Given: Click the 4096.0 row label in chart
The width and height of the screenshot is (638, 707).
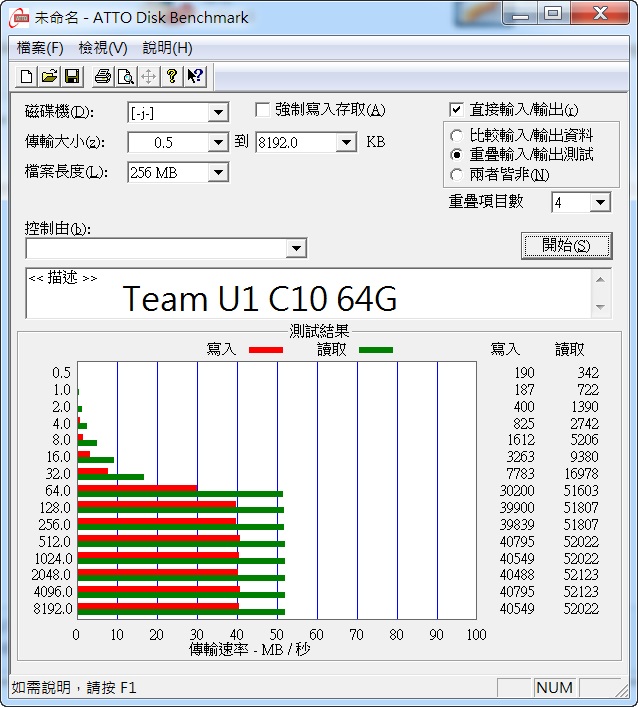Looking at the screenshot, I should click(53, 592).
